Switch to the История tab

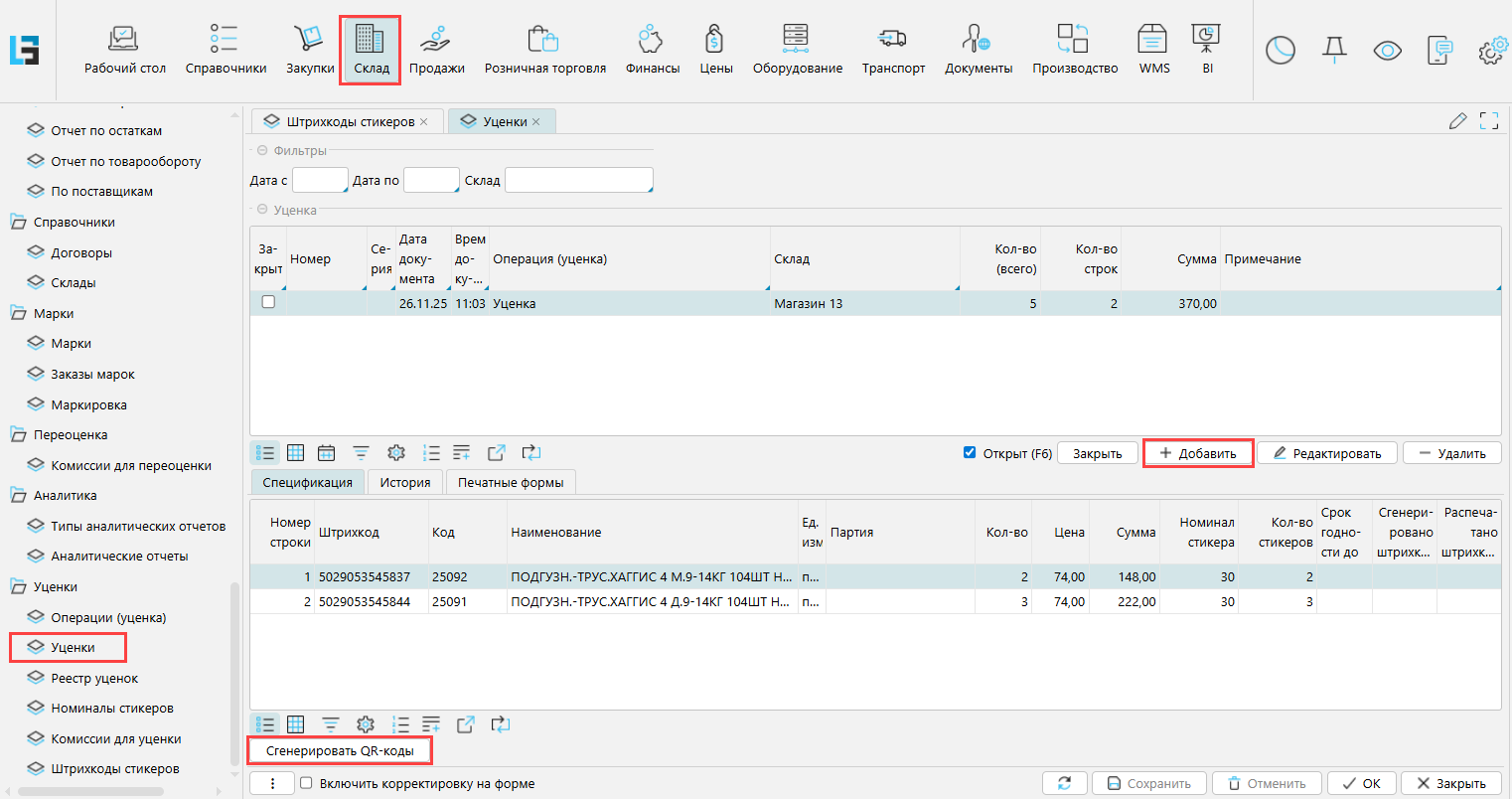coord(404,482)
